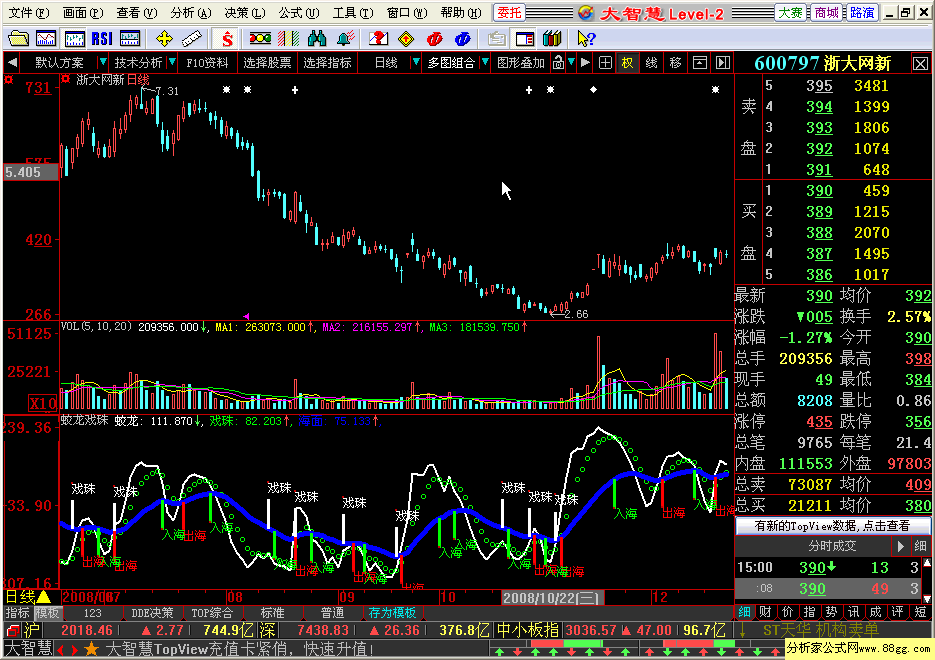Viewport: 935px width, 660px height.
Task: Expand the 日线 period dropdown arrow
Action: [416, 62]
